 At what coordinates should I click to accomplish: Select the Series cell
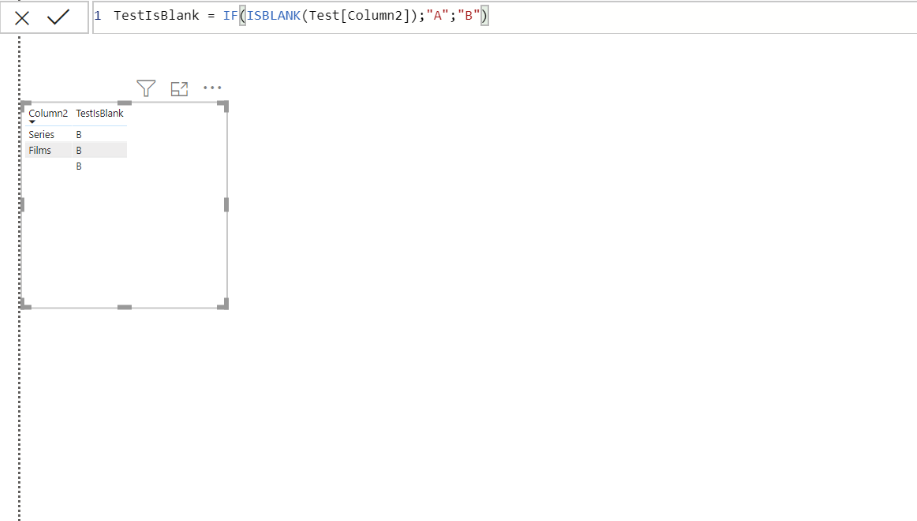(x=42, y=134)
